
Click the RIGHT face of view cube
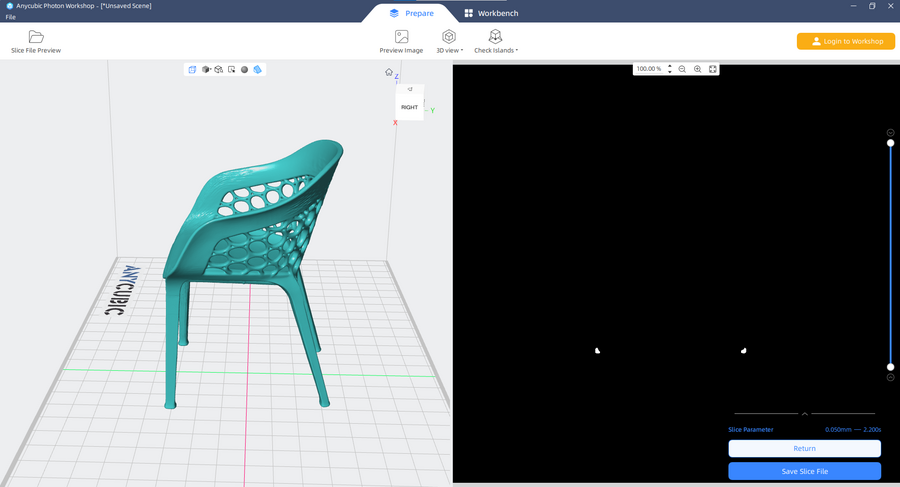(409, 107)
